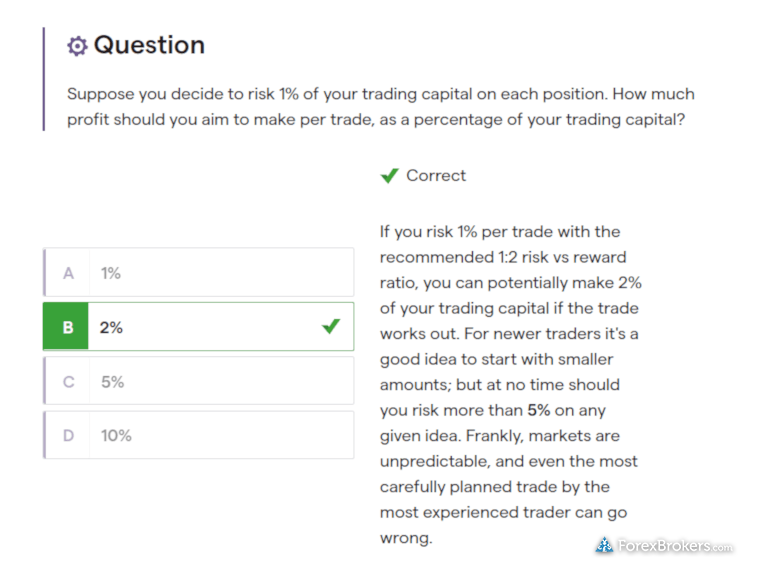Image resolution: width=758 pixels, height=568 pixels.
Task: Click the green Correct checkmark icon
Action: coord(389,176)
